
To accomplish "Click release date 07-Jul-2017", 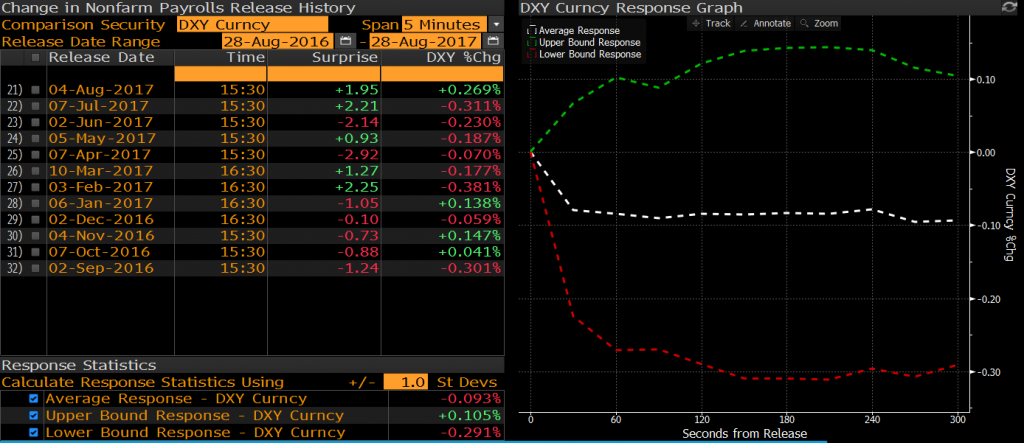I will 99,106.
